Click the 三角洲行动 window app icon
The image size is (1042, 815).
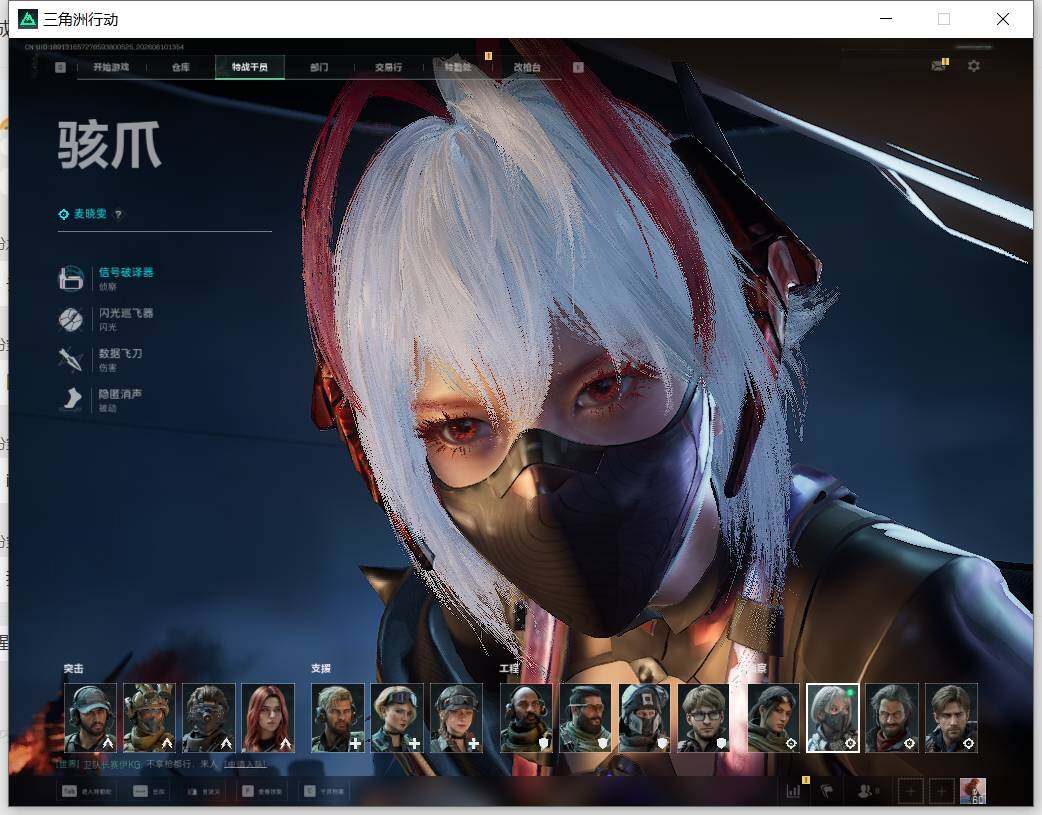point(28,19)
